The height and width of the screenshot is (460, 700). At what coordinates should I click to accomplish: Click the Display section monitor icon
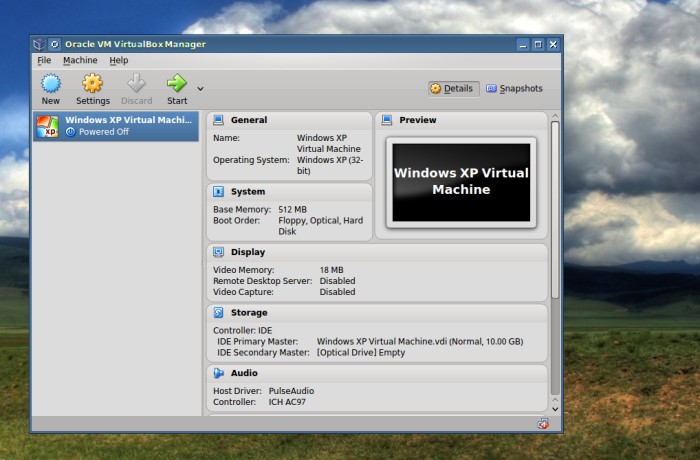pyautogui.click(x=218, y=252)
